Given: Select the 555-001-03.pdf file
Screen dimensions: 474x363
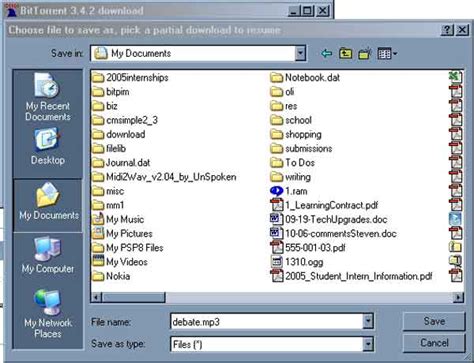Looking at the screenshot, I should (308, 248).
